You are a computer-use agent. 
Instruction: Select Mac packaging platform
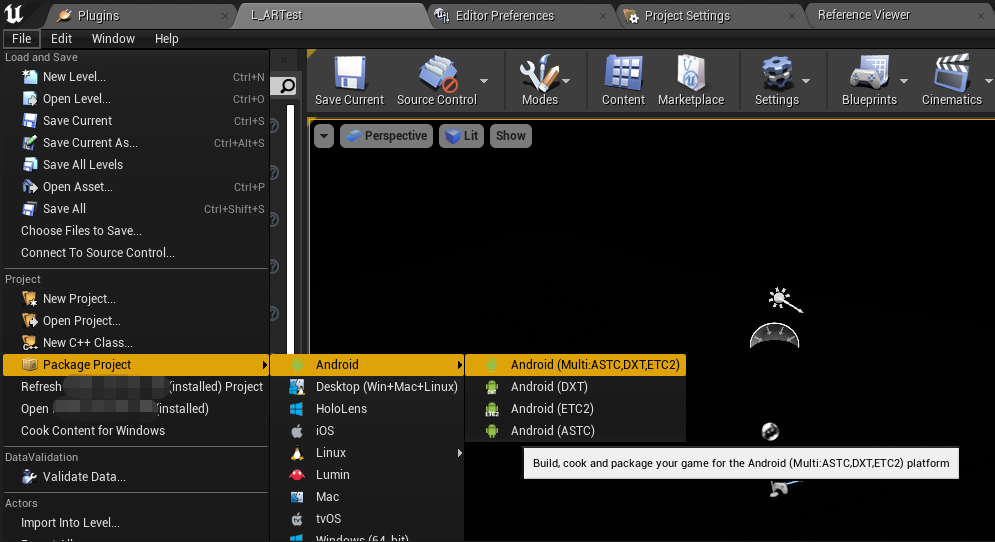point(367,497)
